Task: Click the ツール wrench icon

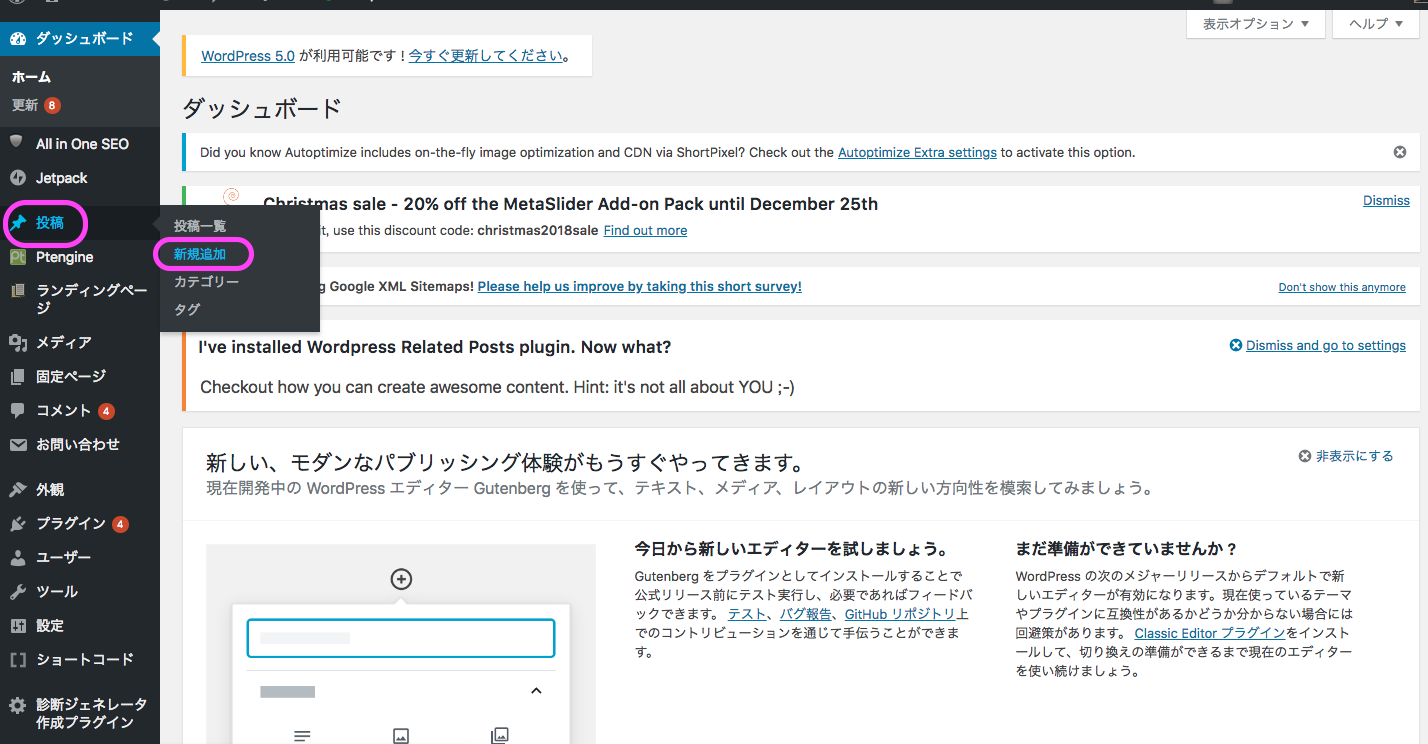Action: [17, 592]
